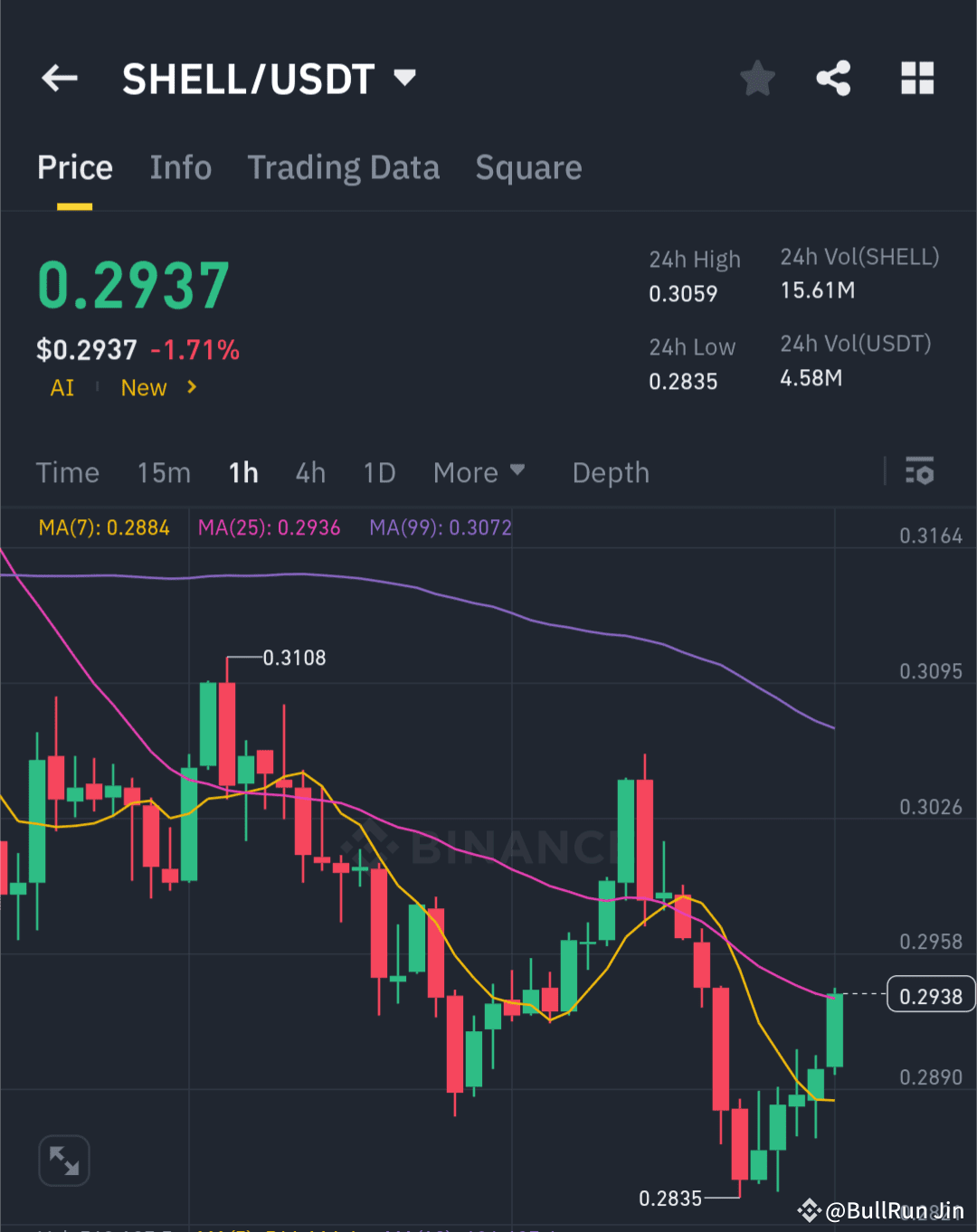This screenshot has height=1232, width=977.
Task: Switch to the Info tab
Action: (x=181, y=168)
